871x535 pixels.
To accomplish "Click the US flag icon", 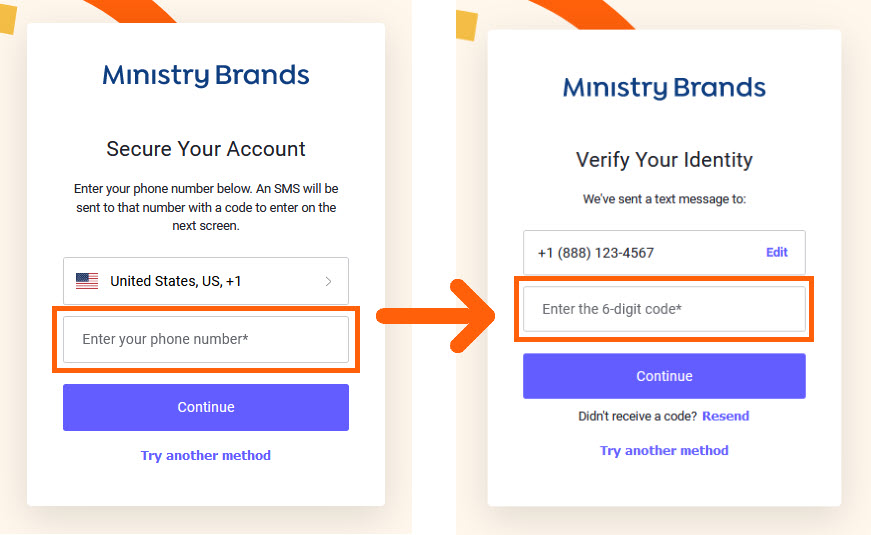I will [87, 281].
